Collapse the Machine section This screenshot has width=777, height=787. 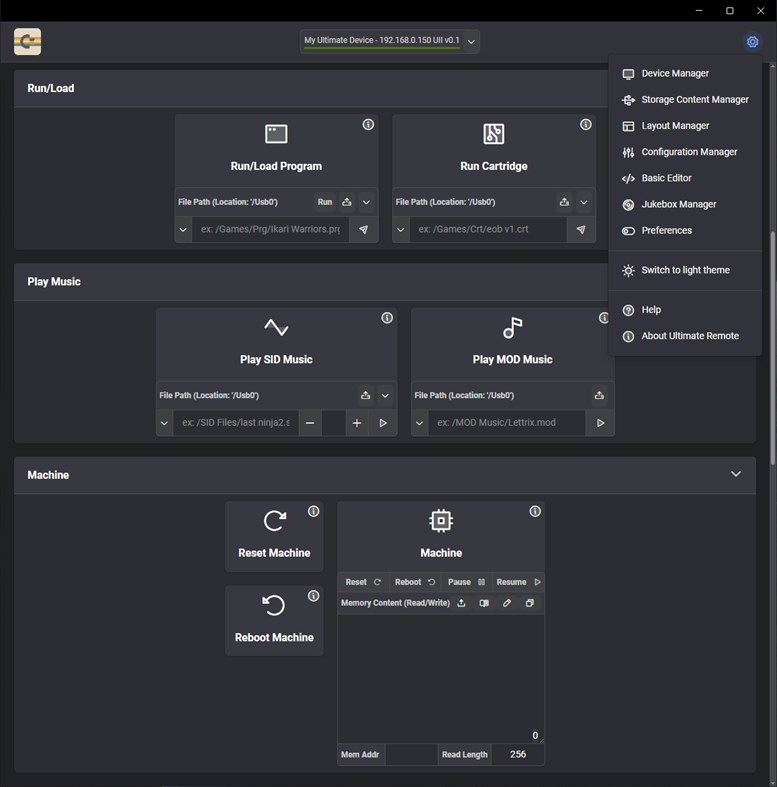tap(735, 474)
